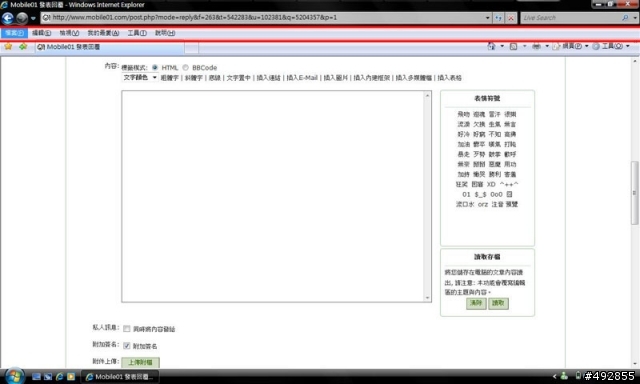Open Favorites Center star icon
This screenshot has width=640, height=384.
(8, 47)
